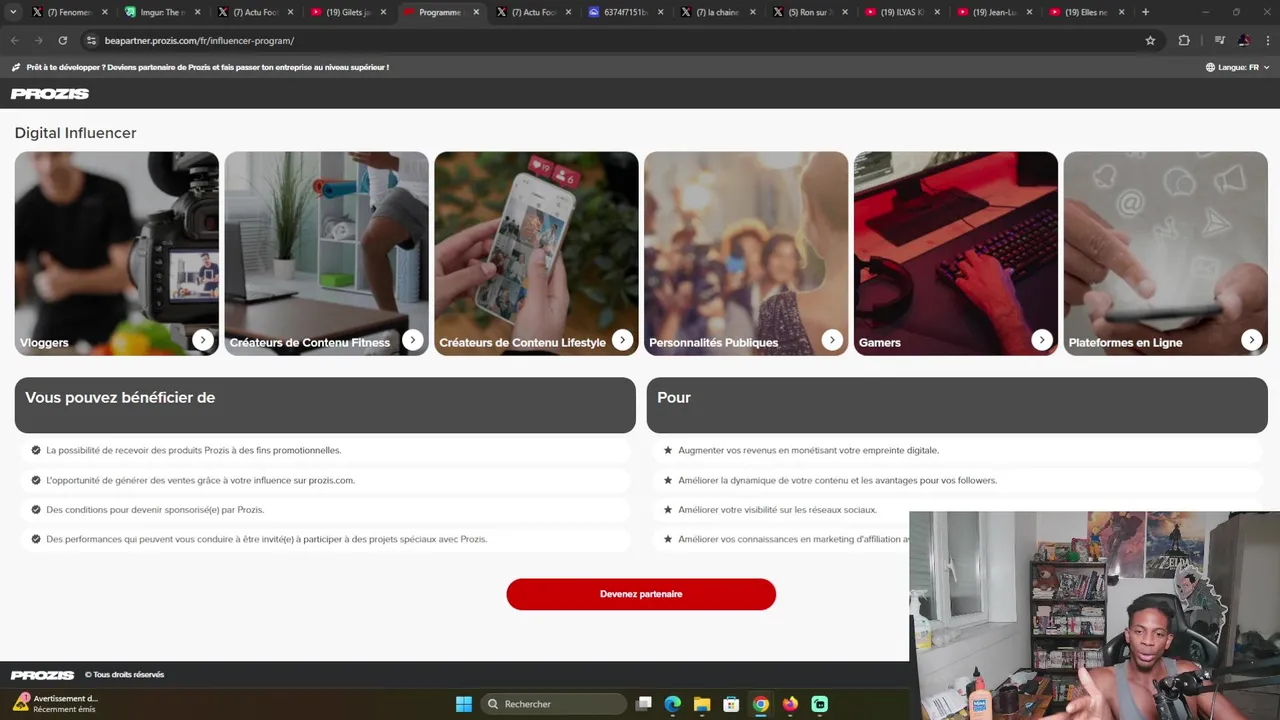Open Task View on the taskbar
Image resolution: width=1280 pixels, height=720 pixels.
click(x=644, y=704)
